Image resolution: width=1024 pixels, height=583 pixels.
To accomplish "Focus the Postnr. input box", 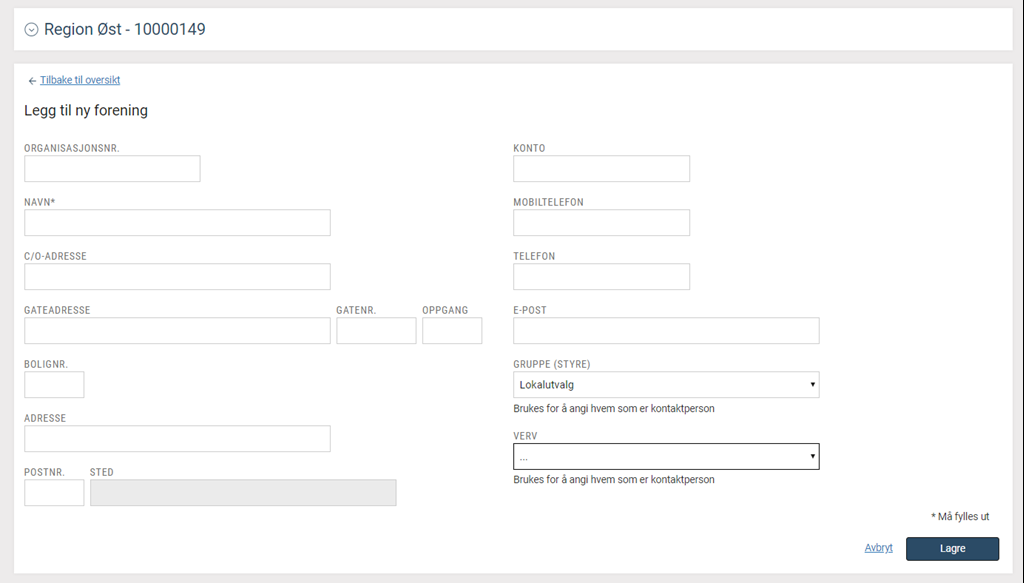I will (x=54, y=493).
